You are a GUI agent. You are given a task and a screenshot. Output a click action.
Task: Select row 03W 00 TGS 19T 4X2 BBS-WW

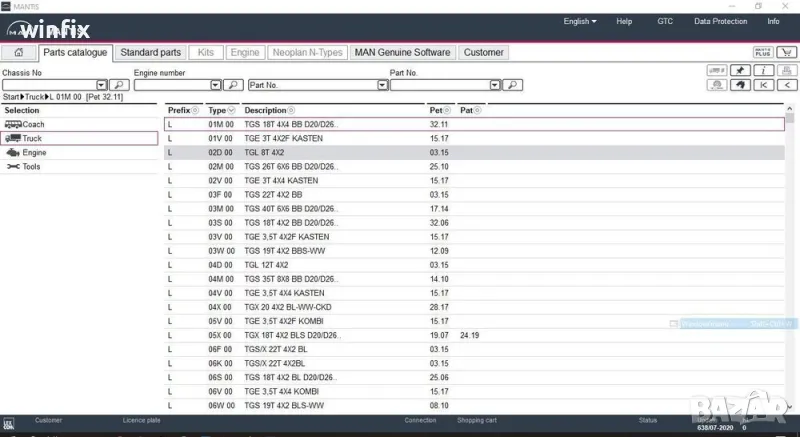[474, 251]
